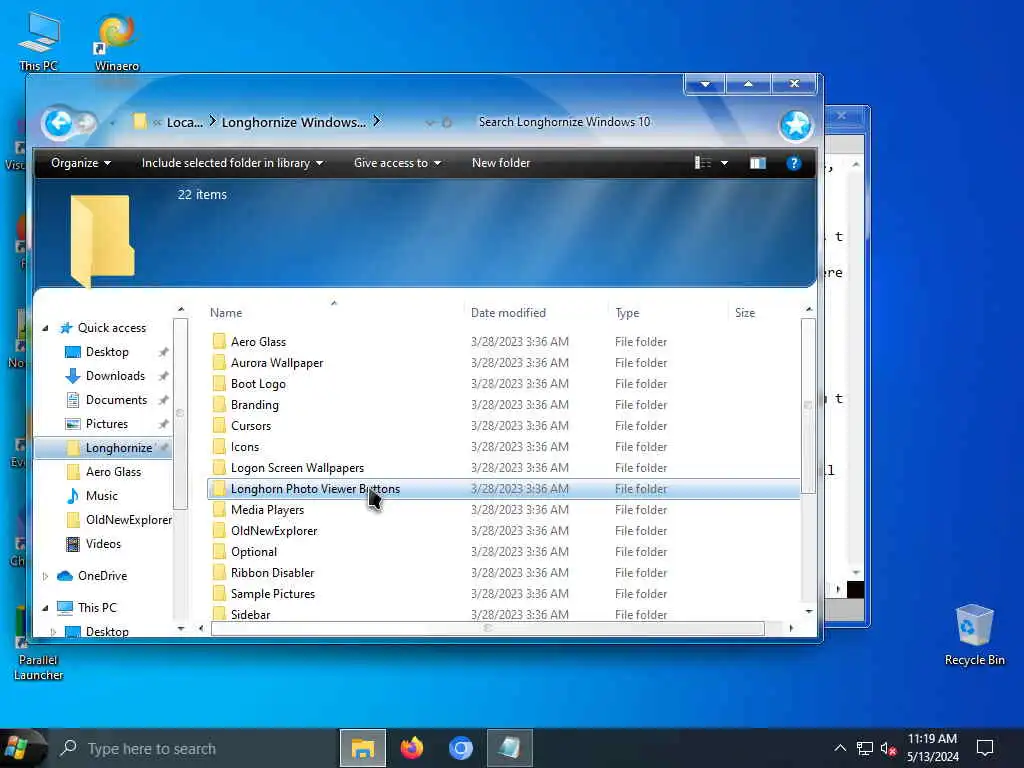Select the Media Players folder
This screenshot has height=768, width=1024.
(x=267, y=510)
